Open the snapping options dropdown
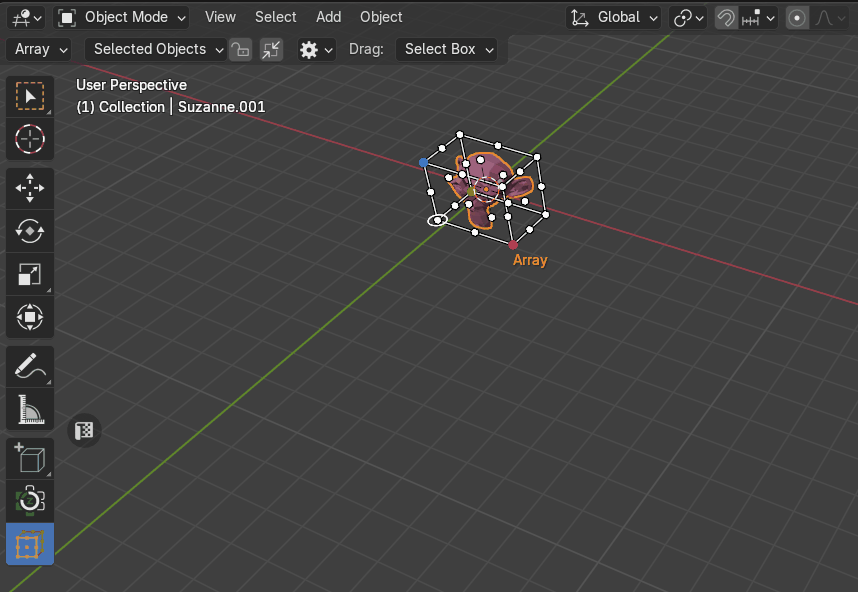 [758, 18]
